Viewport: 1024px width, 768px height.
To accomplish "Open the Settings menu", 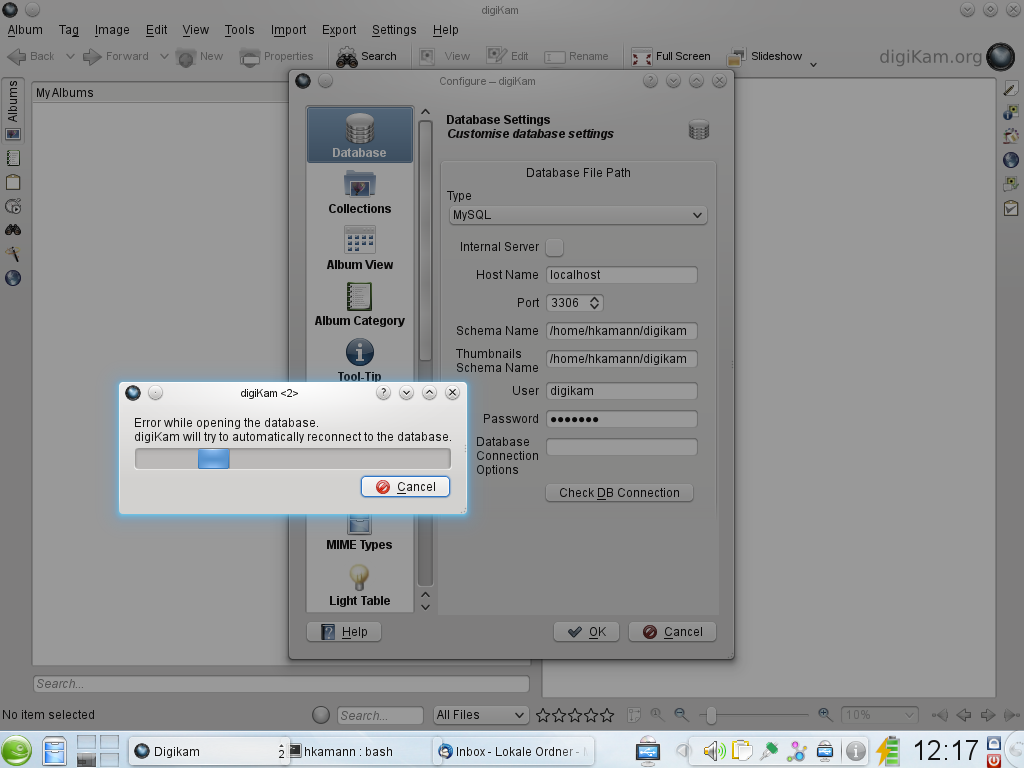I will click(393, 30).
